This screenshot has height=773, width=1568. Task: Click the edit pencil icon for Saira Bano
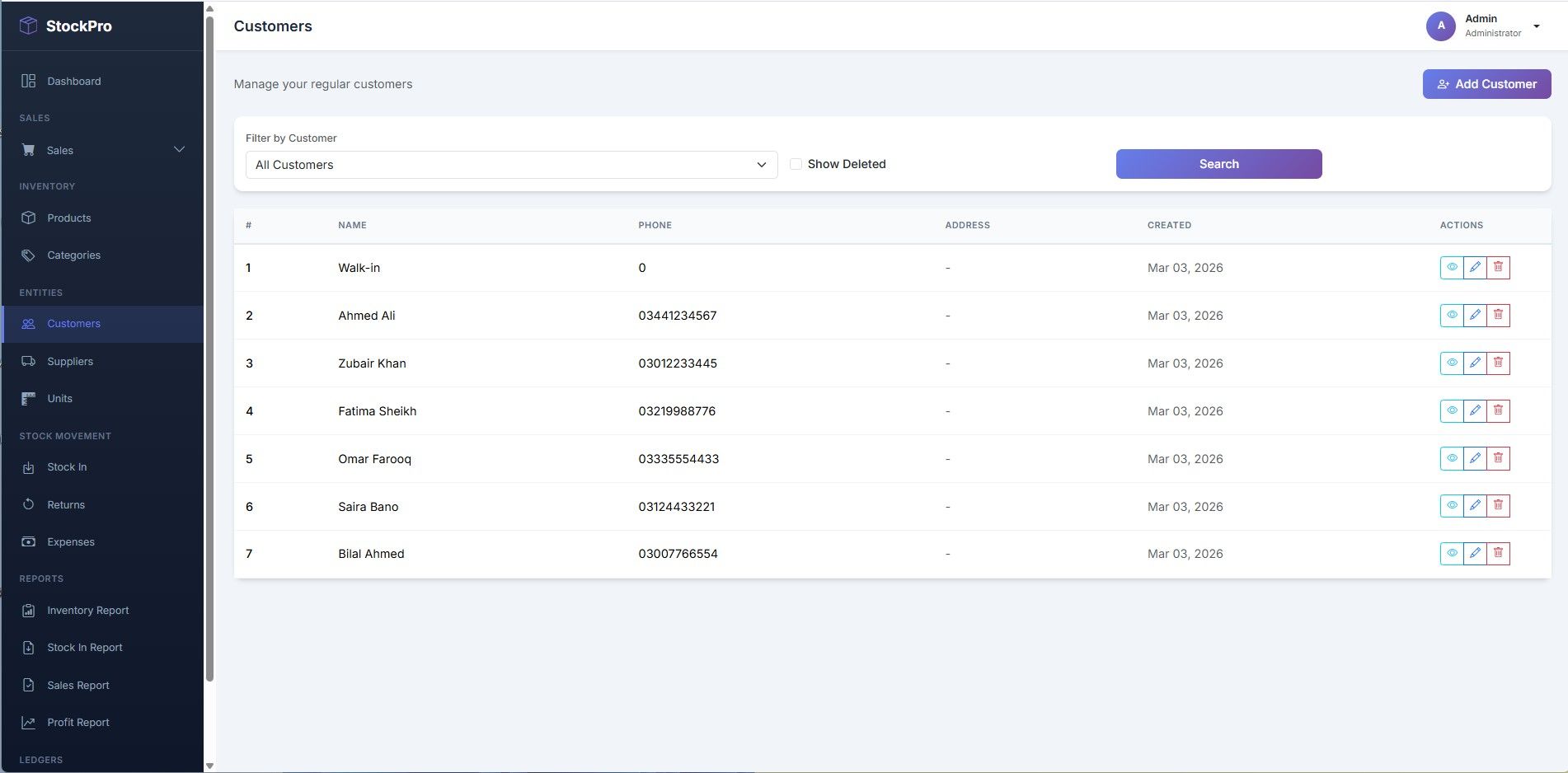click(1475, 506)
